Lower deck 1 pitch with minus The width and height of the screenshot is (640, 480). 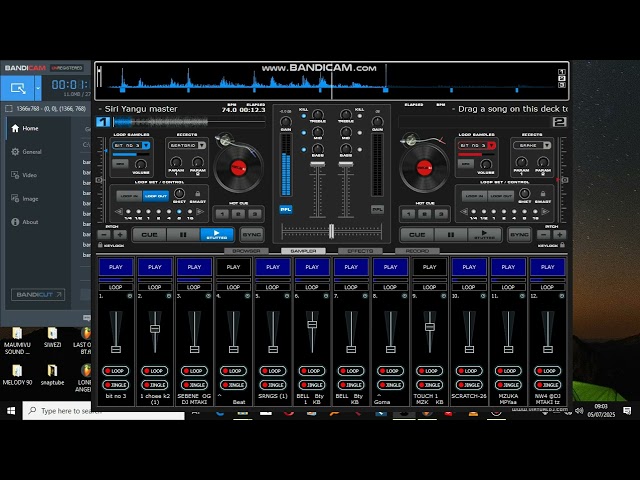tap(104, 235)
